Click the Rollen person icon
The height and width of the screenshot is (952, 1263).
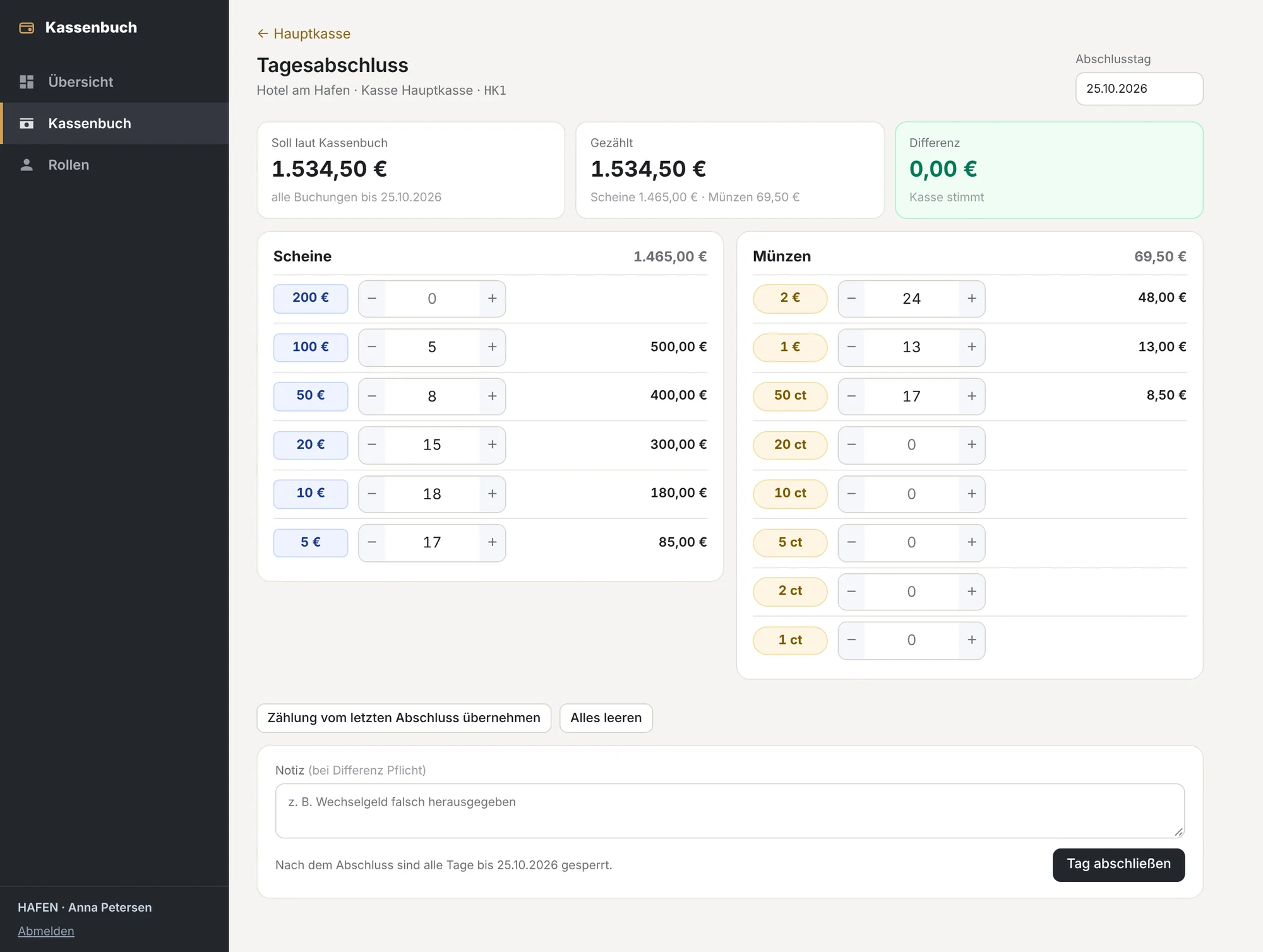(x=27, y=165)
